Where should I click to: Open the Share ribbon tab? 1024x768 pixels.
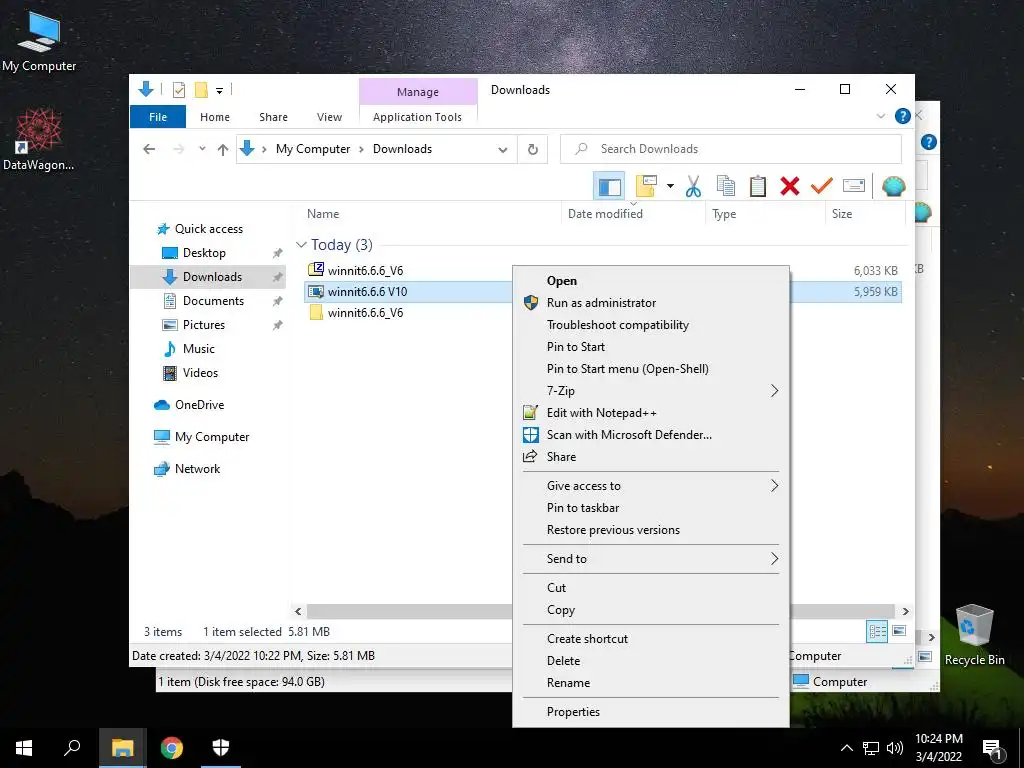pos(273,117)
